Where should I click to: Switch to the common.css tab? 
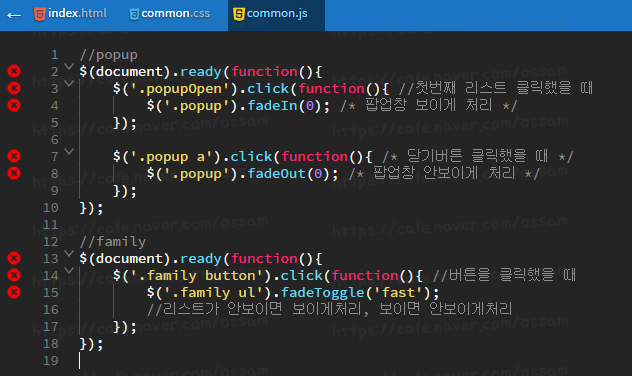pyautogui.click(x=170, y=14)
